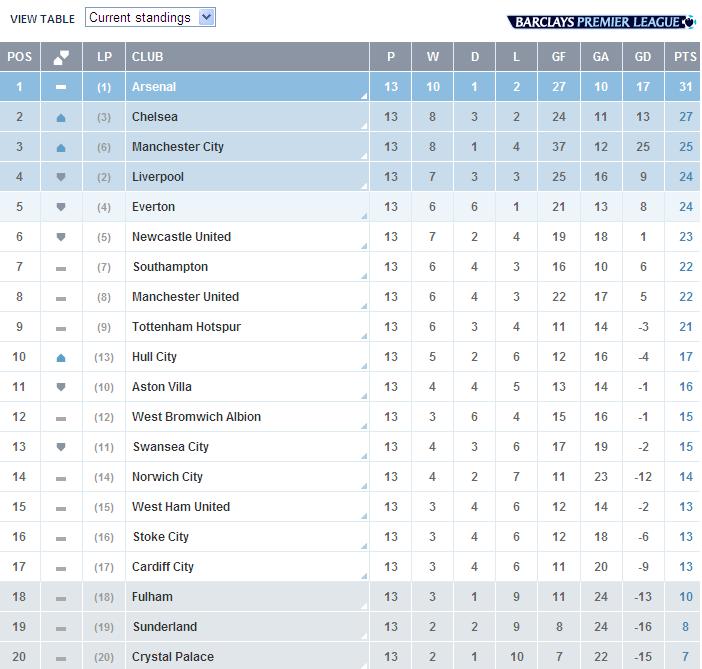702x669 pixels.
Task: Click Liverpool's downward movement arrow
Action: click(x=62, y=177)
